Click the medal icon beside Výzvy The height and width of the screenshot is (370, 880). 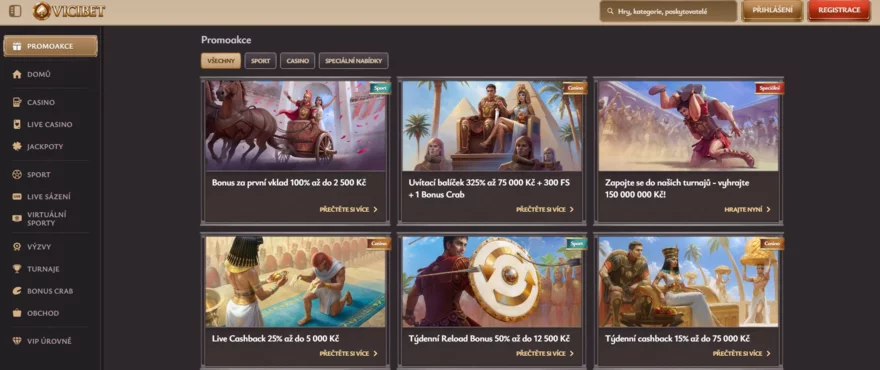[17, 246]
